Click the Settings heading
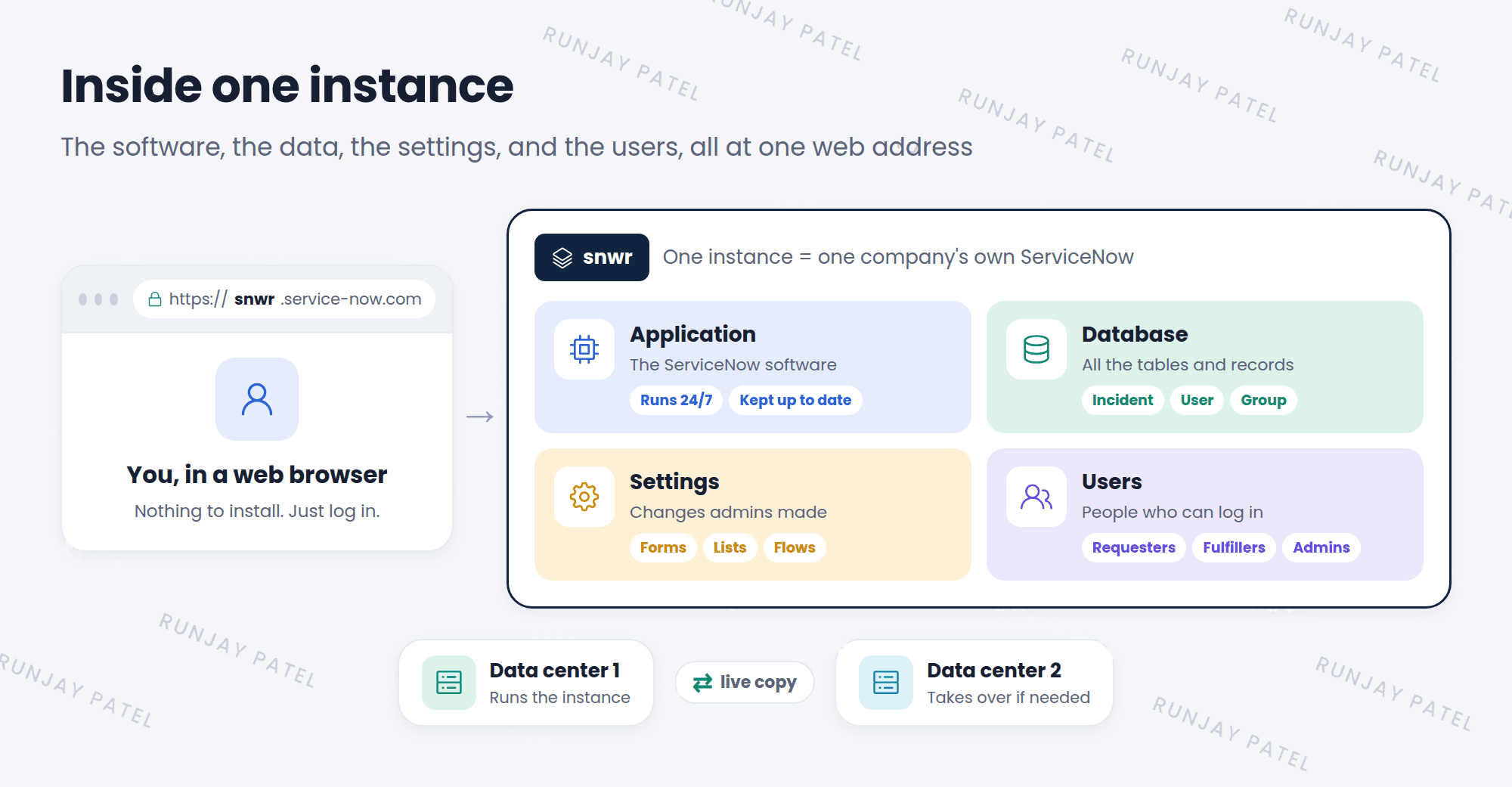This screenshot has width=1512, height=787. 674,482
